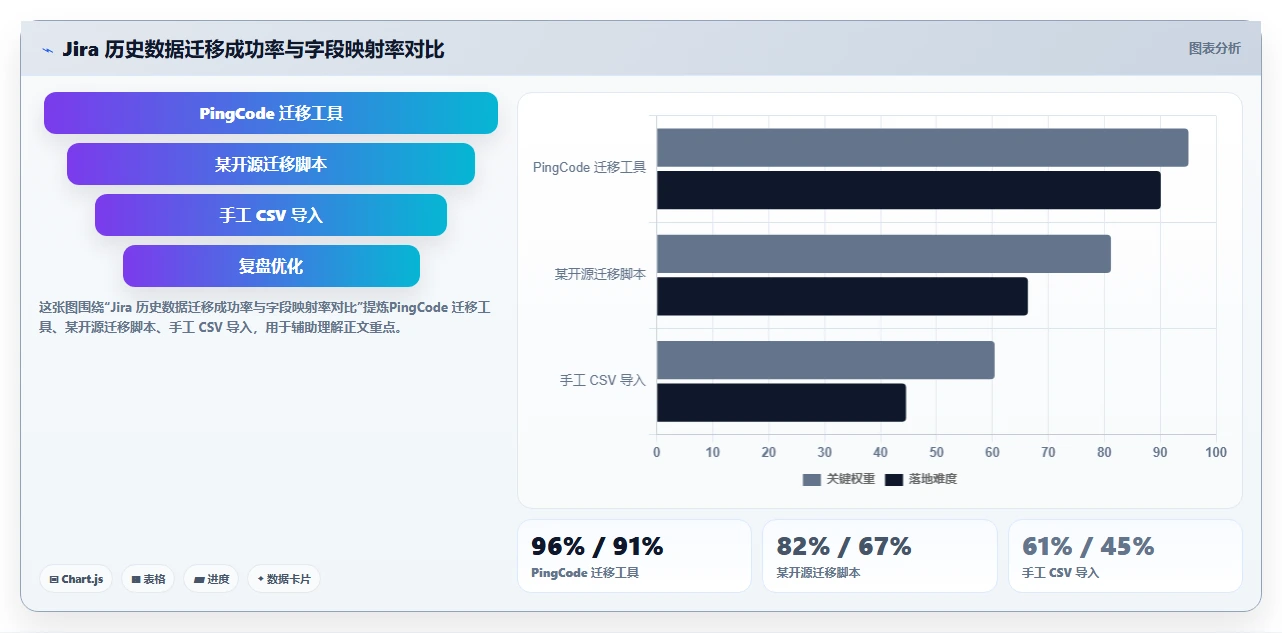This screenshot has width=1282, height=633.
Task: Click the gray PingCode 迁移工具 bar
Action: (x=922, y=147)
